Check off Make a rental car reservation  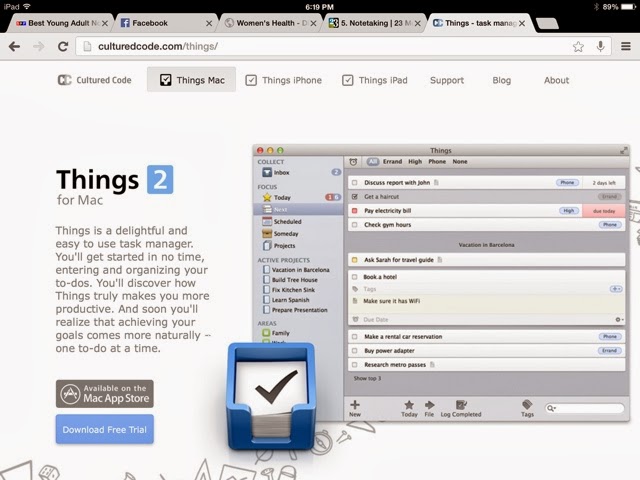click(354, 337)
